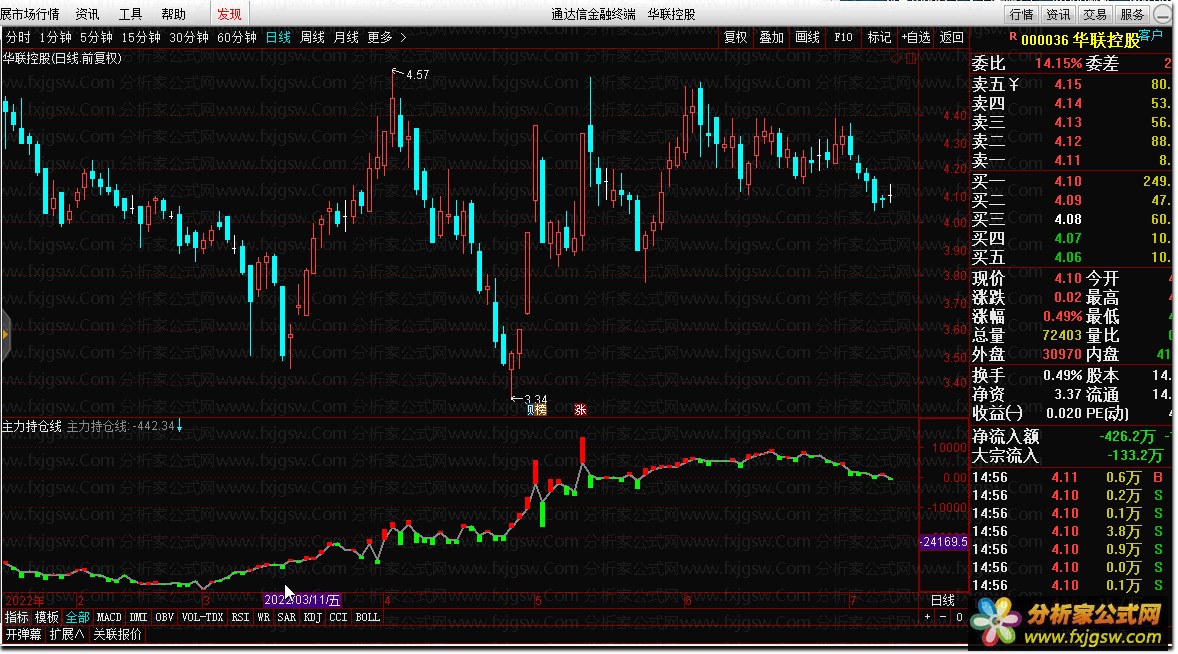Click the 标记 mark button

point(879,37)
